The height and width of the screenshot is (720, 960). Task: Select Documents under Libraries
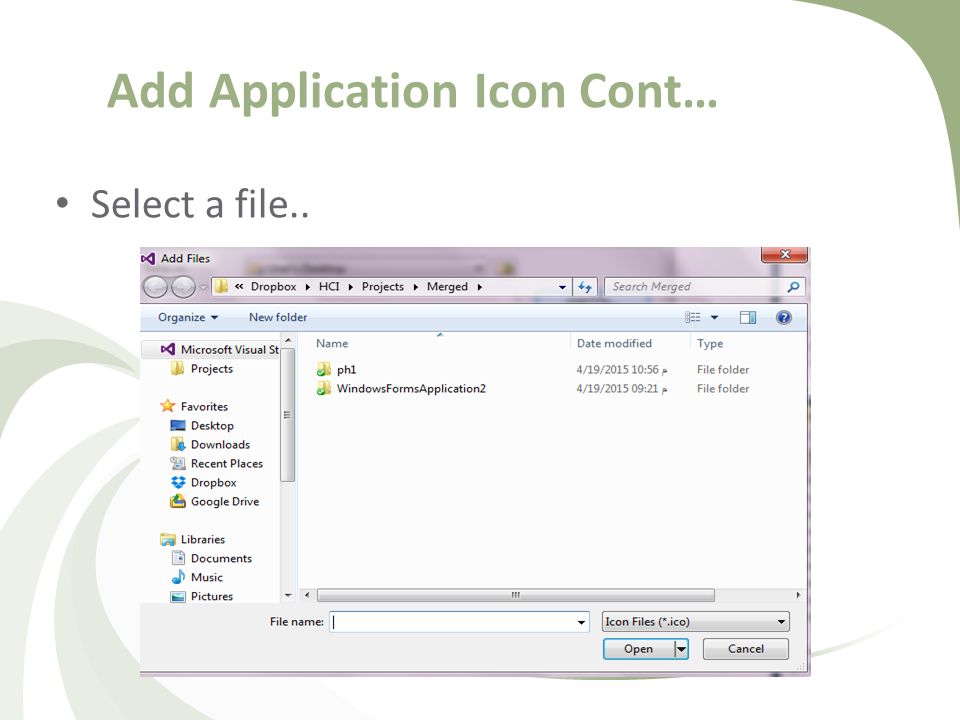[x=221, y=558]
